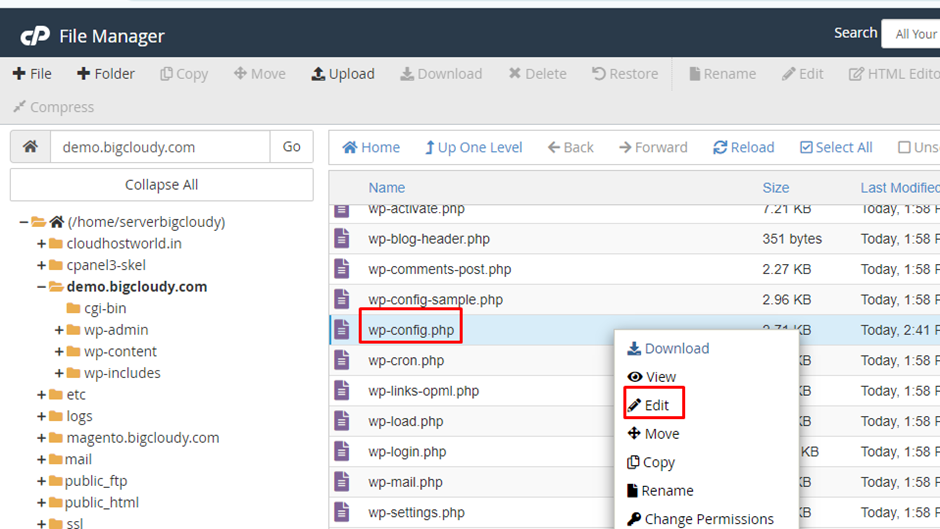This screenshot has height=529, width=940.
Task: Expand the magento.bigcloudy.com folder
Action: coord(41,438)
